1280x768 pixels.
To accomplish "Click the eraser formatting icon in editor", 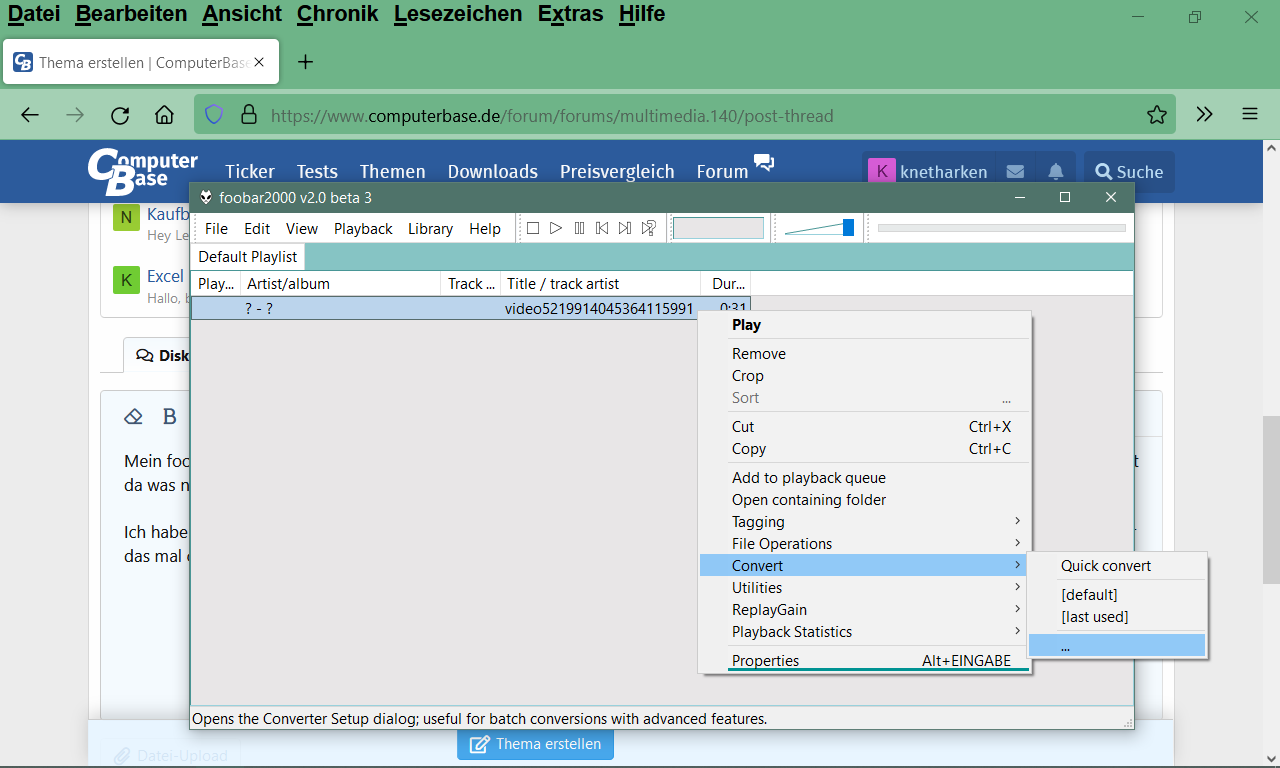I will pos(133,417).
